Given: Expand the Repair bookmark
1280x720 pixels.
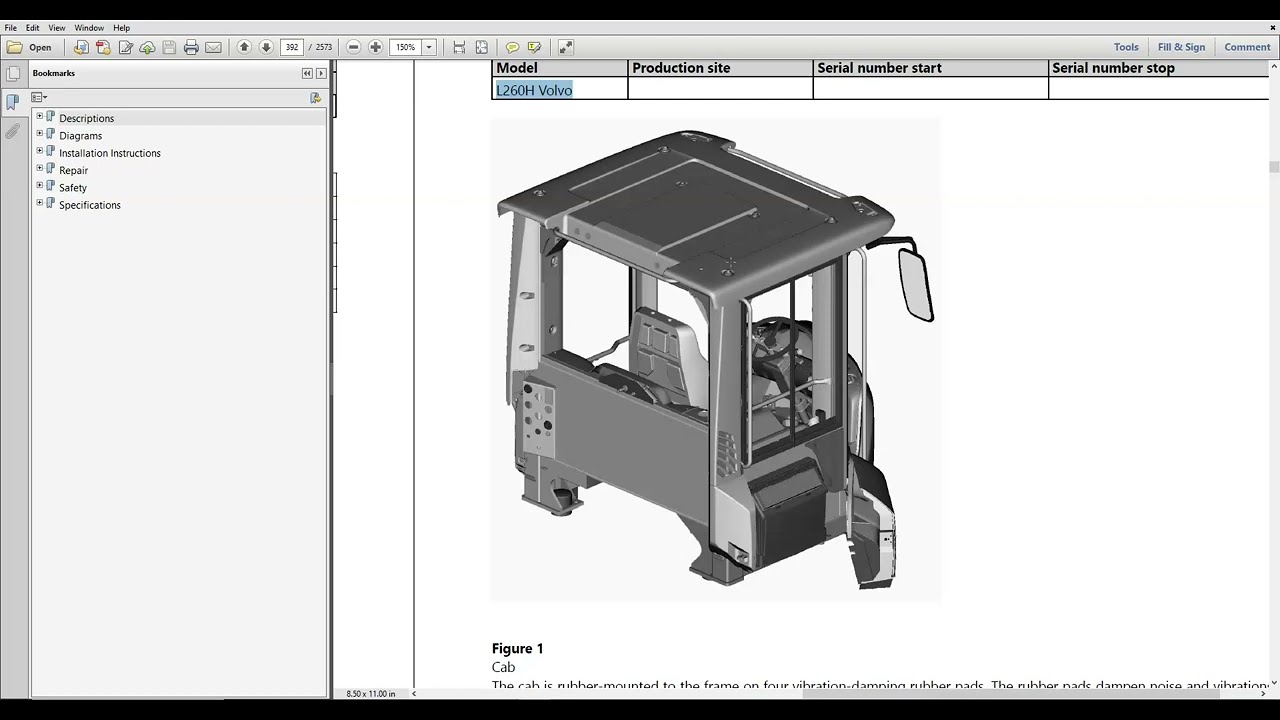Looking at the screenshot, I should pos(40,169).
